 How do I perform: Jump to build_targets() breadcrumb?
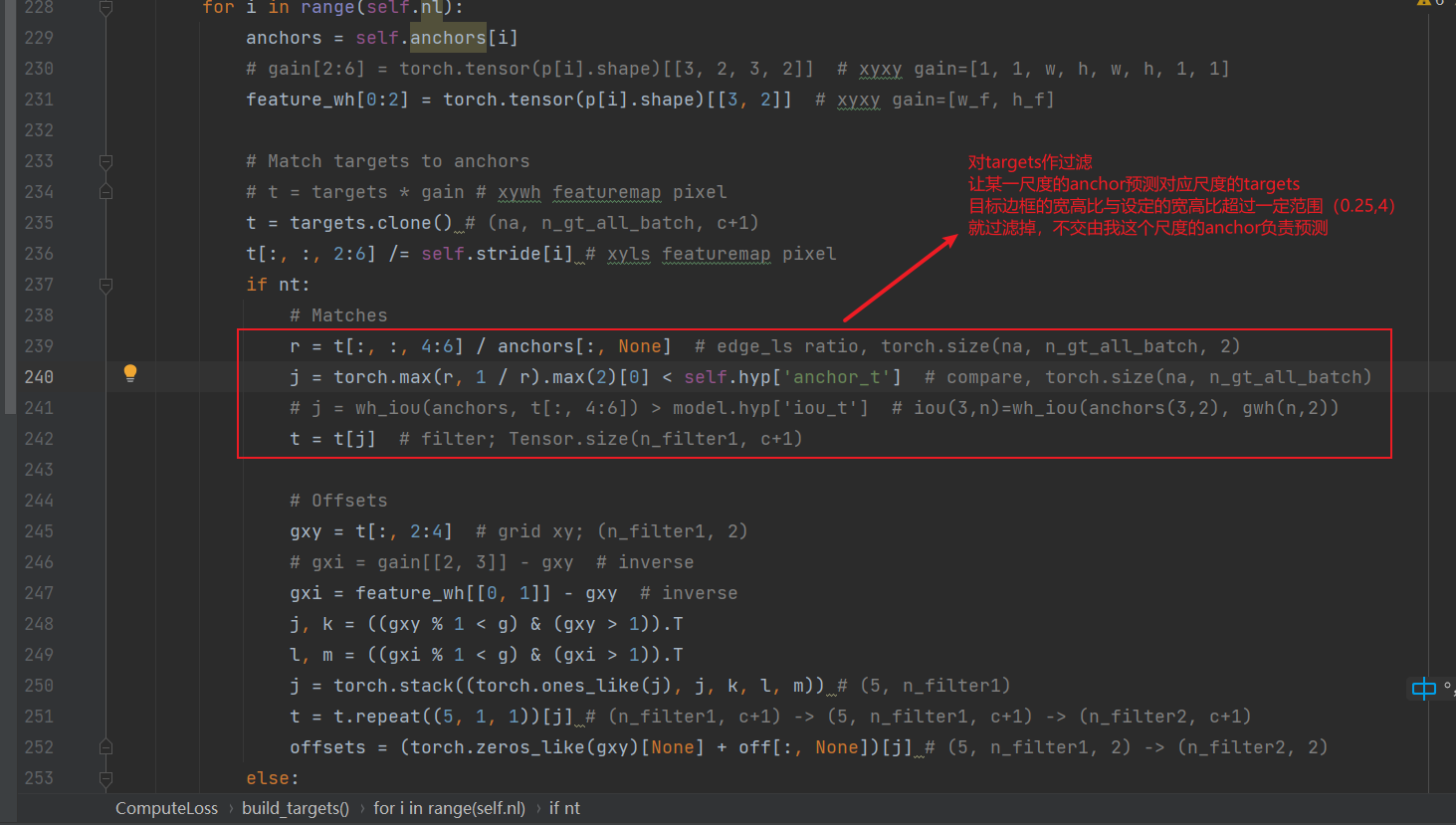[296, 808]
